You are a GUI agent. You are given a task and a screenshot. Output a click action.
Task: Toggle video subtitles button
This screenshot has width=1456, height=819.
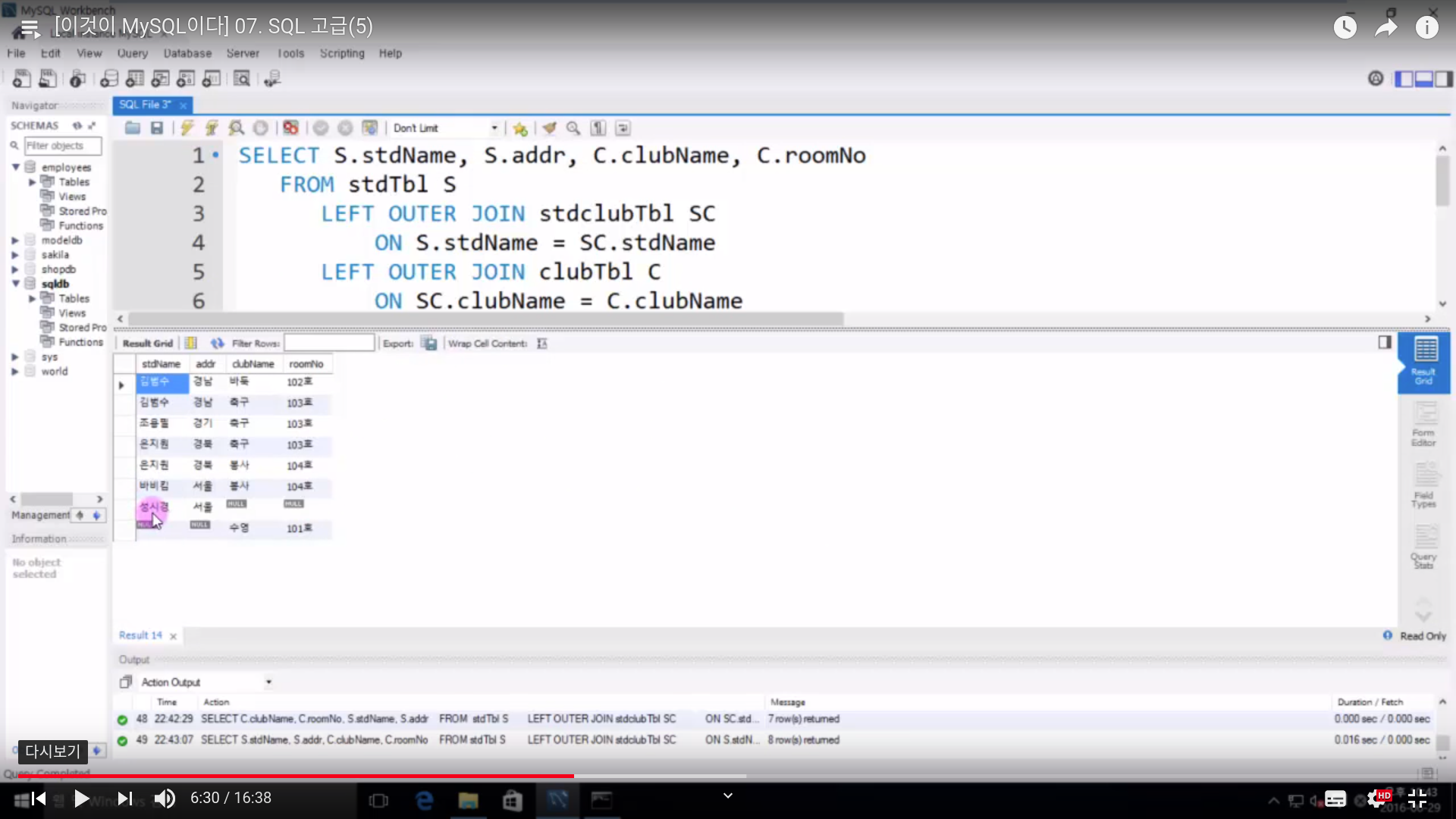(1335, 799)
